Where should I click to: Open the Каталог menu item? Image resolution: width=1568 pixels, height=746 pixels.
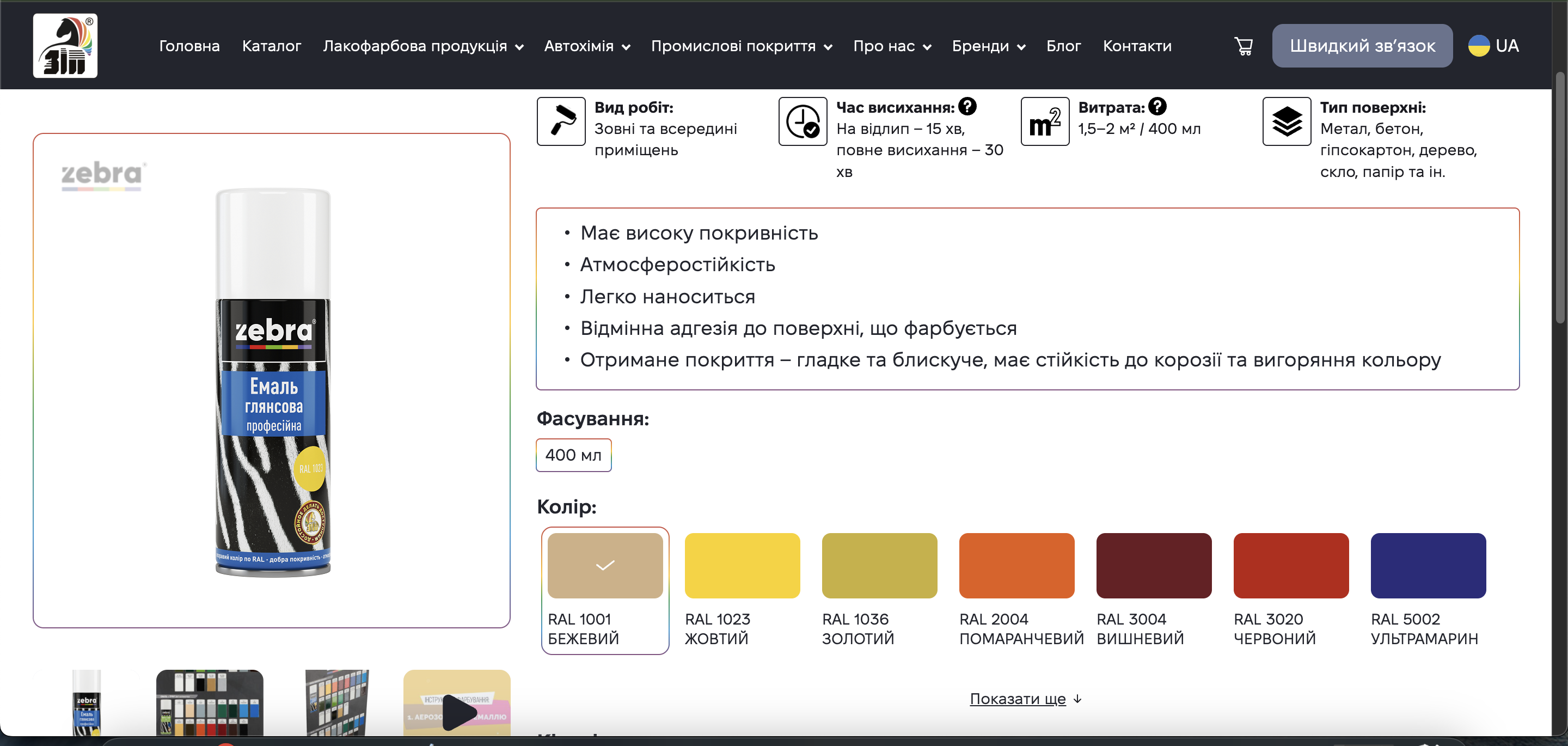tap(272, 46)
